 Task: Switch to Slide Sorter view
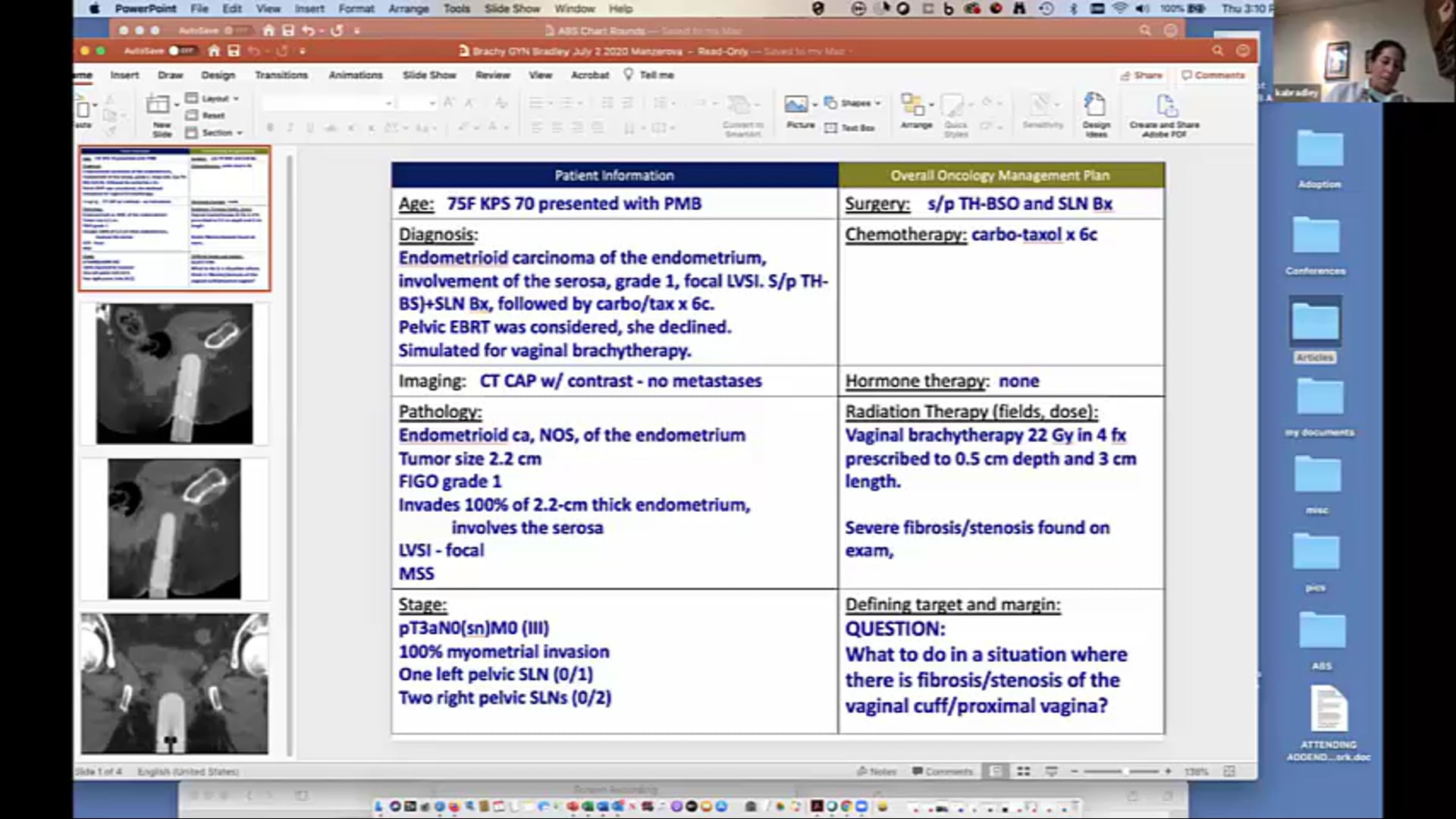[1023, 771]
